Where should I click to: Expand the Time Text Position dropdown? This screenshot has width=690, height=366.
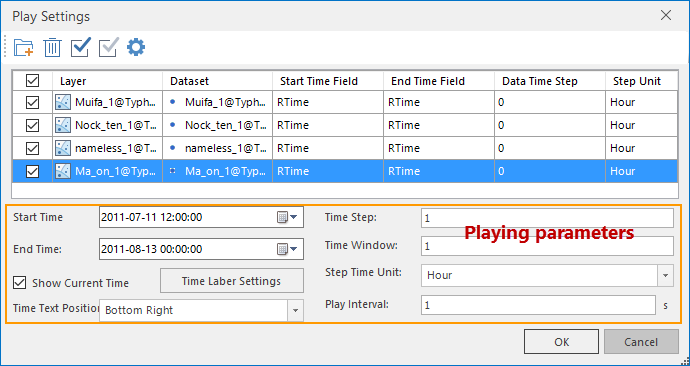point(295,311)
